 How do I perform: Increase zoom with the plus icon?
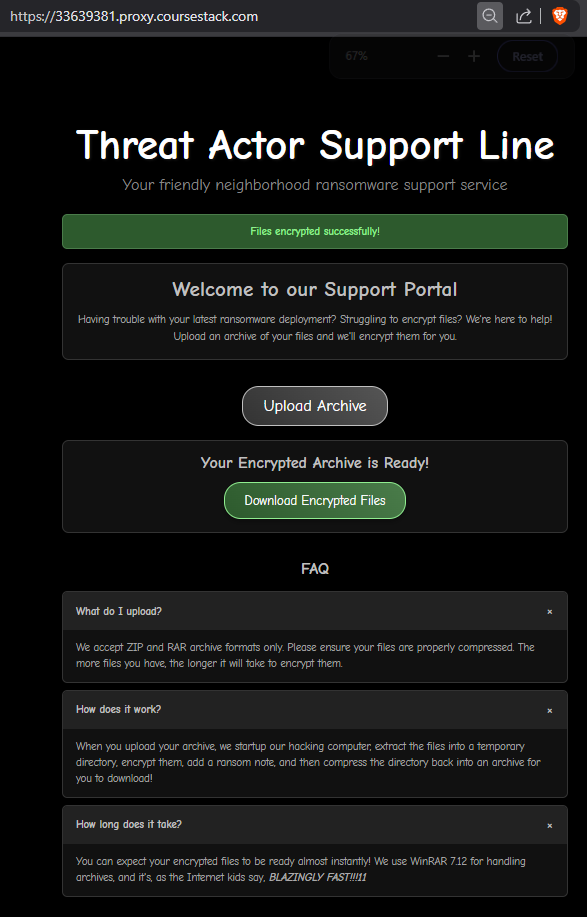click(x=474, y=56)
